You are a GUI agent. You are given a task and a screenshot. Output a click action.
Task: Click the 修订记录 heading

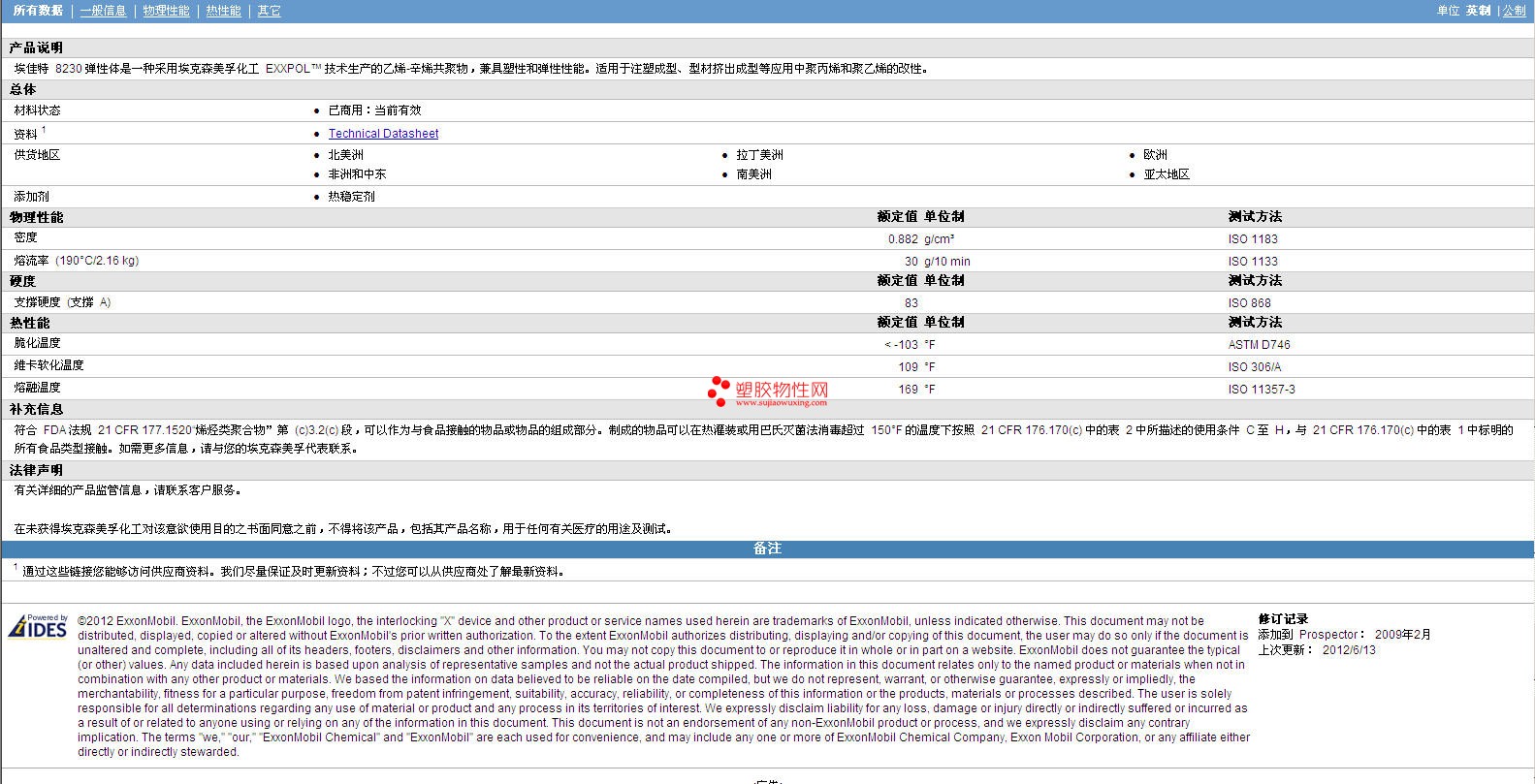[x=1283, y=619]
